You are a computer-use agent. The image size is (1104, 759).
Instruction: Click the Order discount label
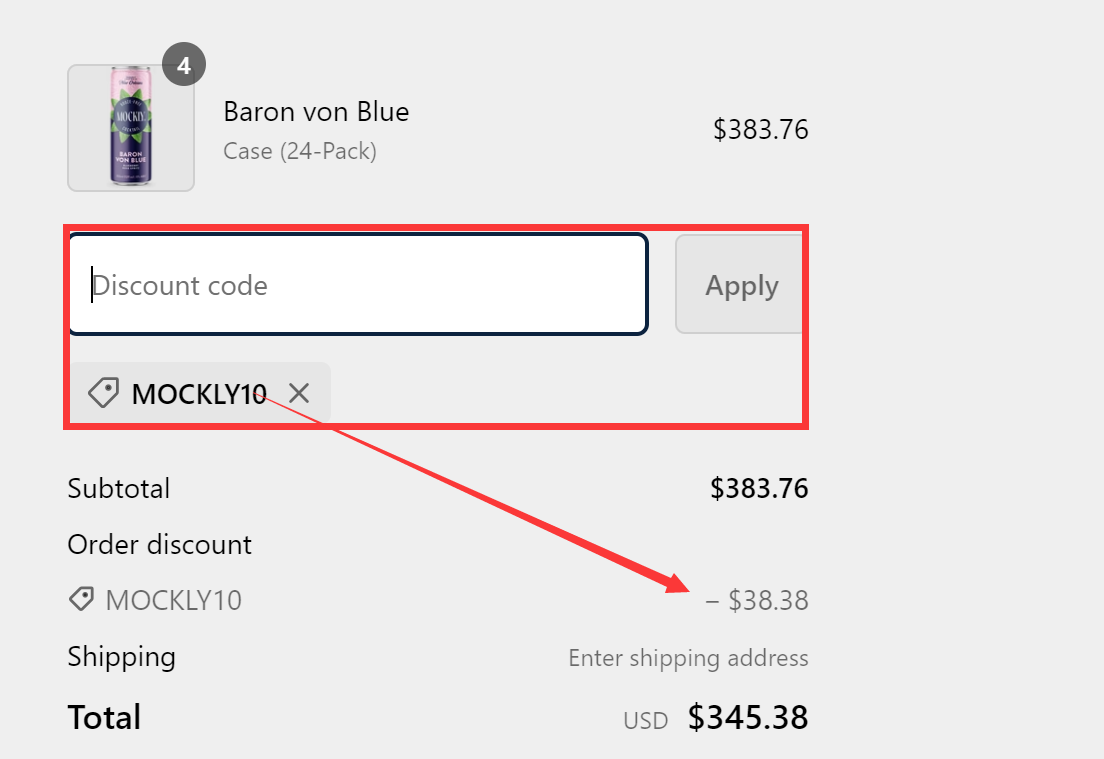159,544
